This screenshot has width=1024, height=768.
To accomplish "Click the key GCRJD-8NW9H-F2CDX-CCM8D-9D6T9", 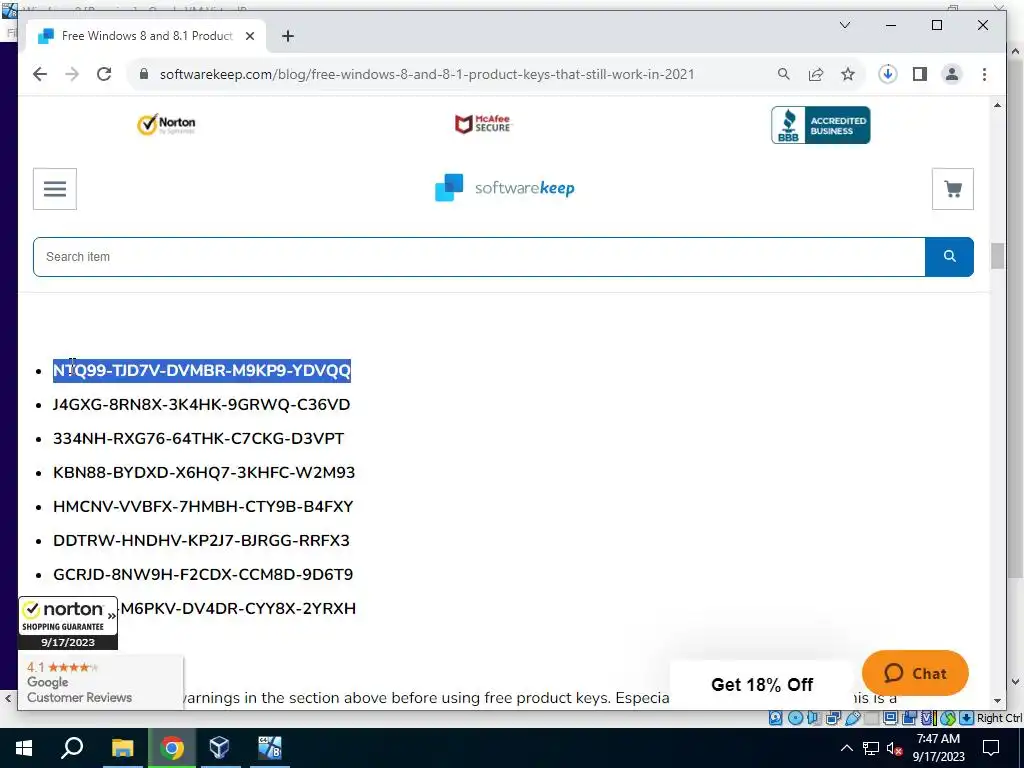I will click(x=203, y=575).
